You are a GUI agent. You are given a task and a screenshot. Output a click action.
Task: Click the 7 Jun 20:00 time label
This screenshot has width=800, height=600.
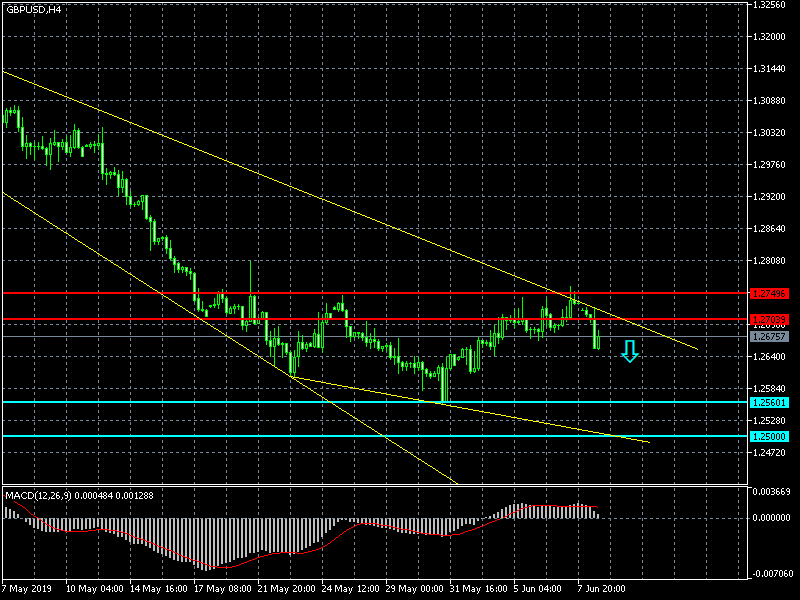[606, 589]
